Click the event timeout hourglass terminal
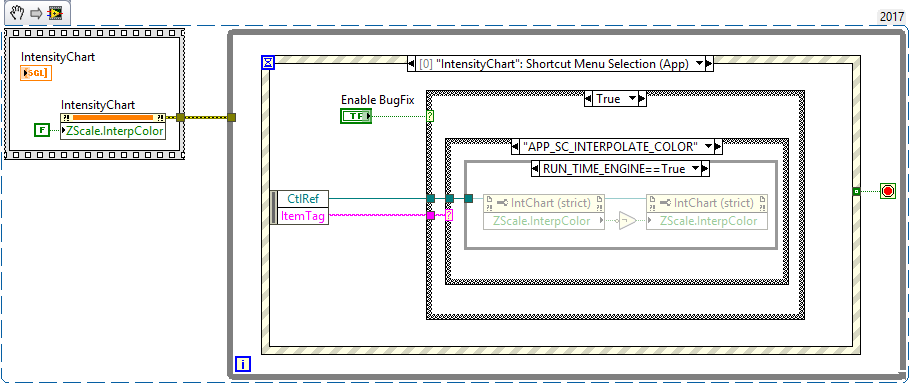Screen dimensions: 910x384 [x=268, y=62]
